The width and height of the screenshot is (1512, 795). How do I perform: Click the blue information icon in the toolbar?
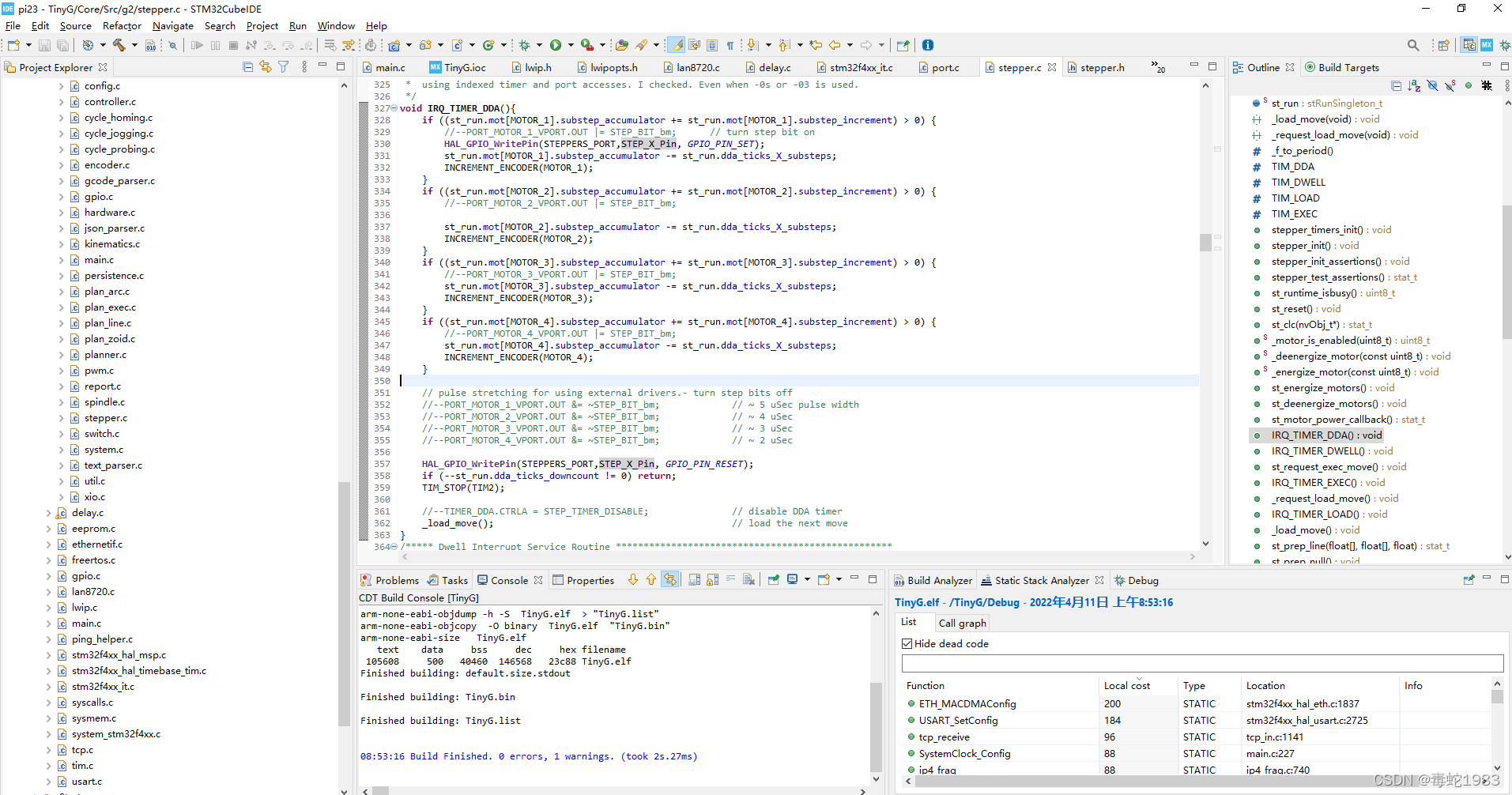click(x=928, y=45)
